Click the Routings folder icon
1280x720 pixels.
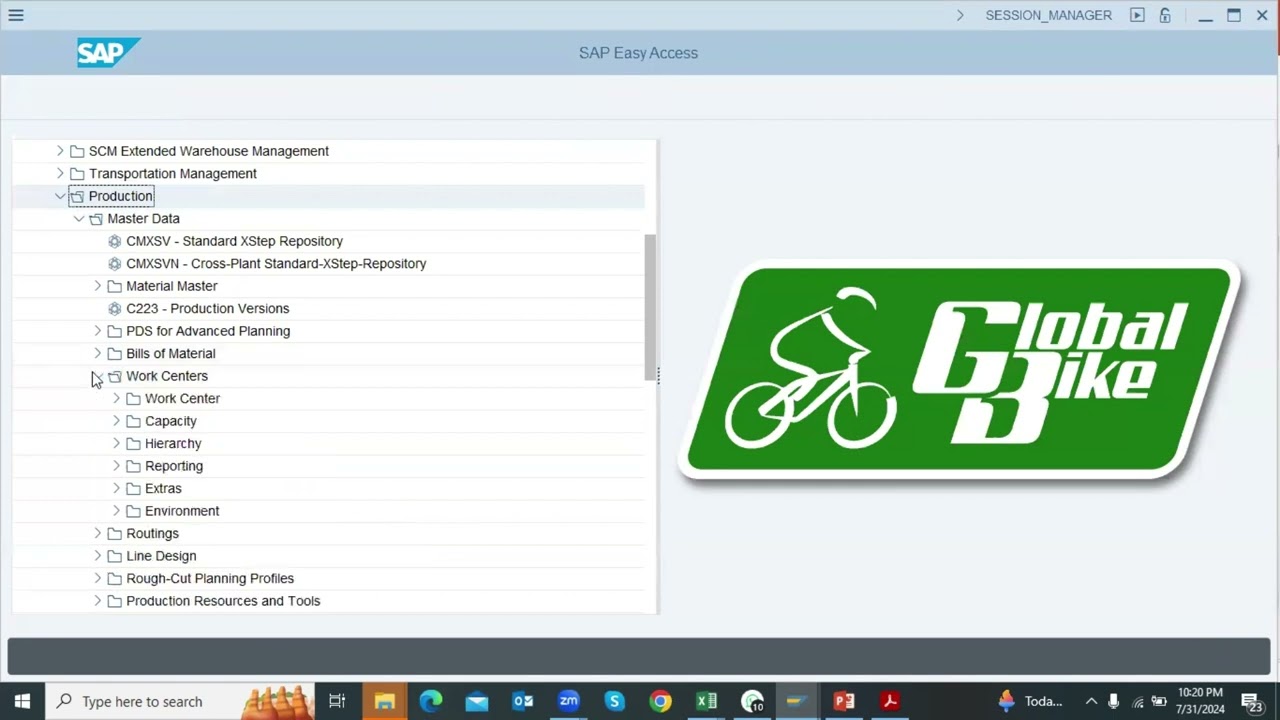point(114,533)
